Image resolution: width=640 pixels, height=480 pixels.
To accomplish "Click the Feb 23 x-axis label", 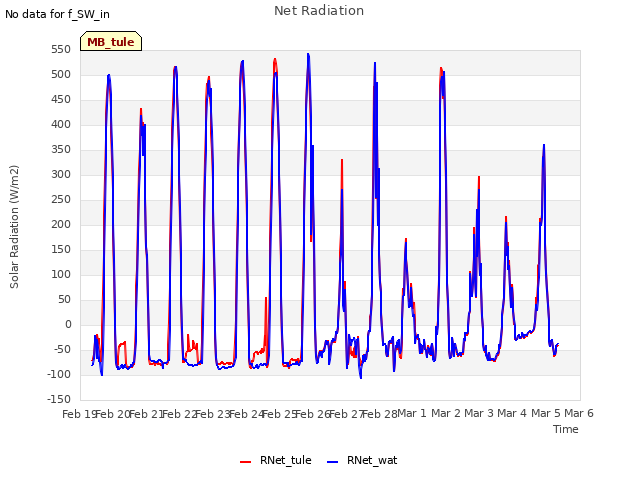I will [213, 414].
